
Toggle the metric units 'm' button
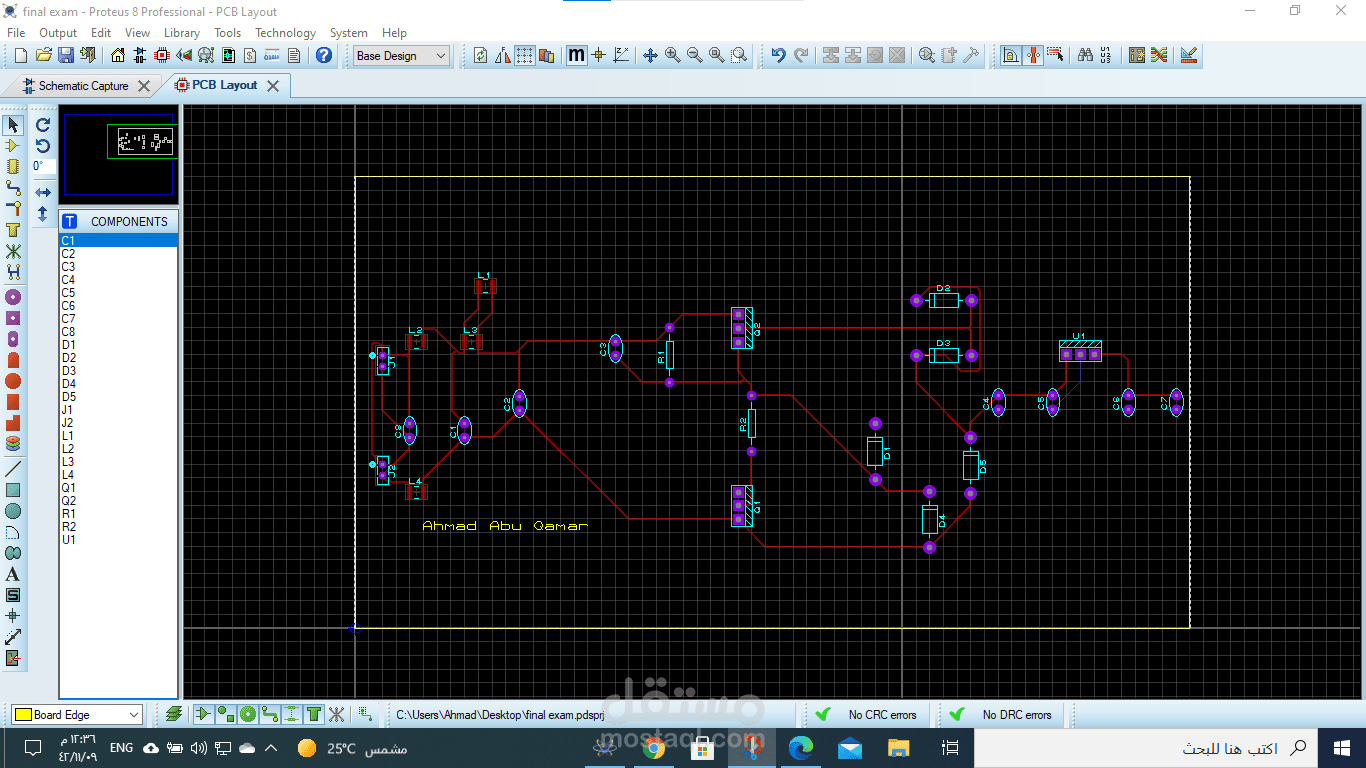(x=577, y=56)
